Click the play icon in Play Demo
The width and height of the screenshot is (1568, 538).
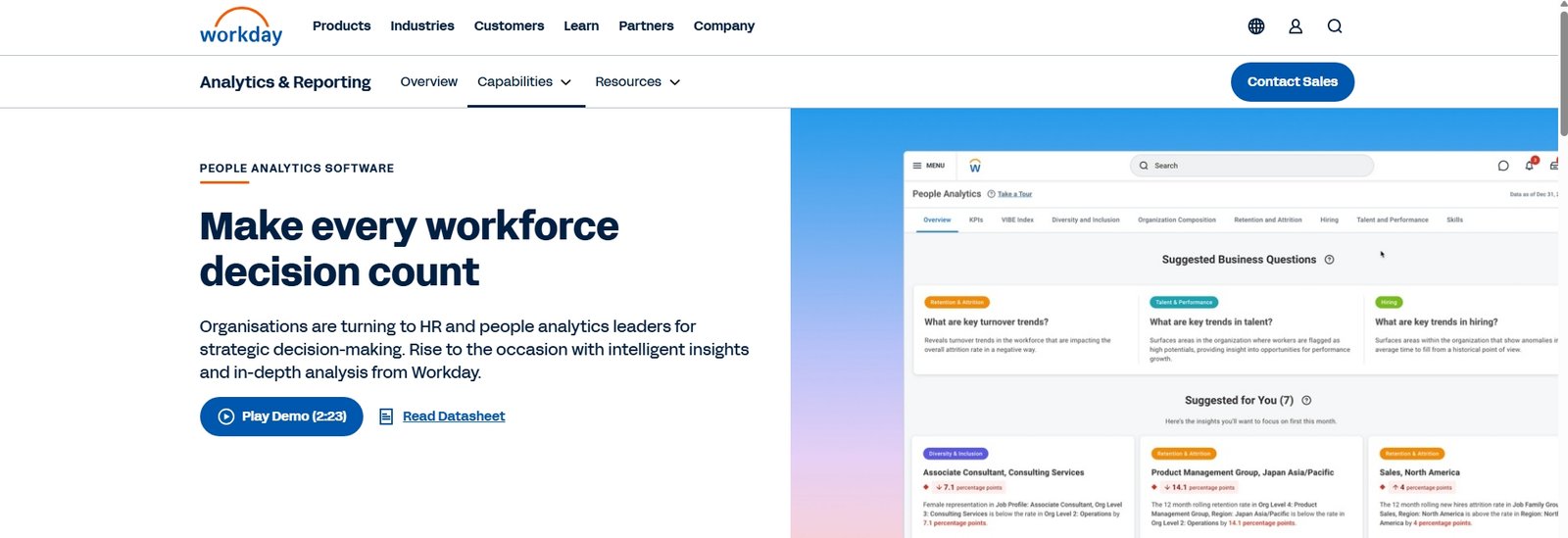point(226,416)
